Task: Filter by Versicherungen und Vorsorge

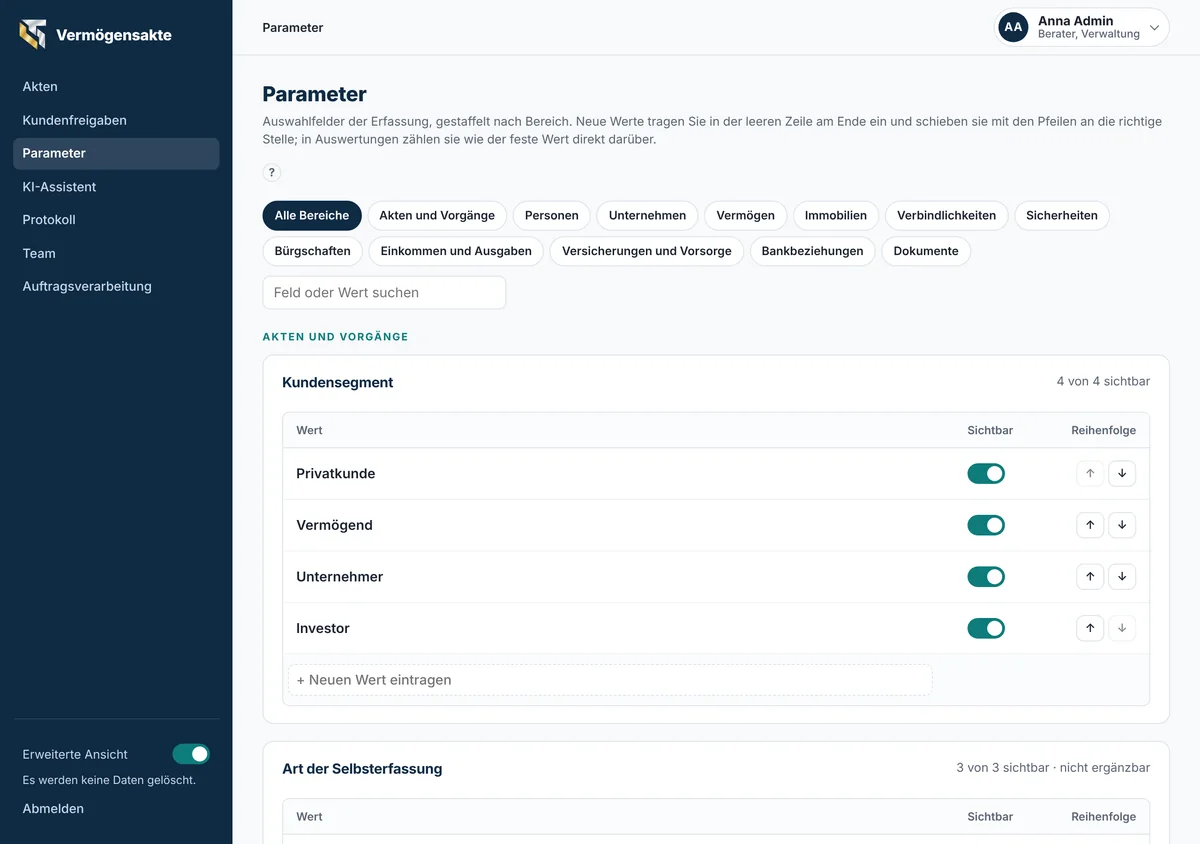Action: point(647,251)
